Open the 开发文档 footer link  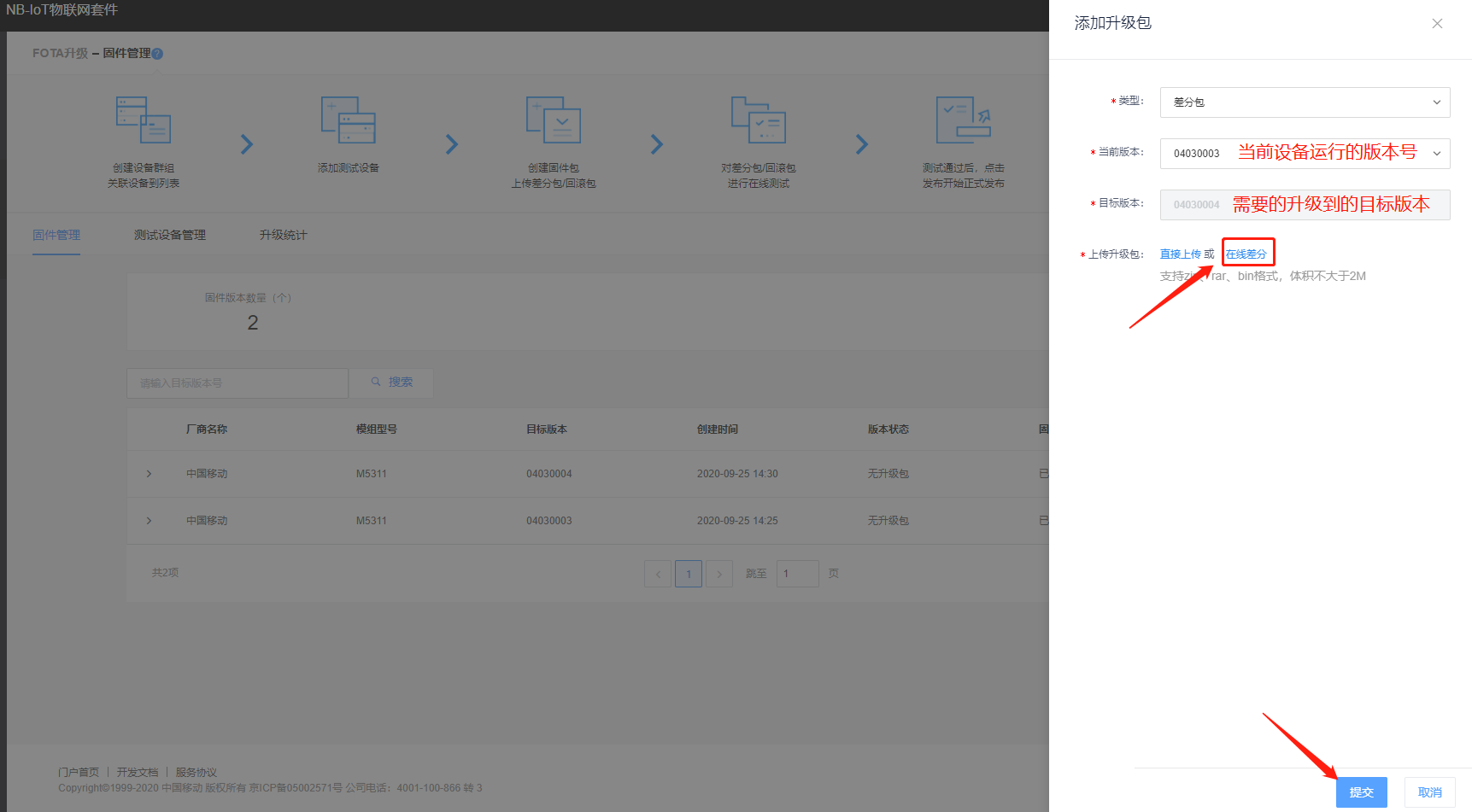(x=138, y=773)
